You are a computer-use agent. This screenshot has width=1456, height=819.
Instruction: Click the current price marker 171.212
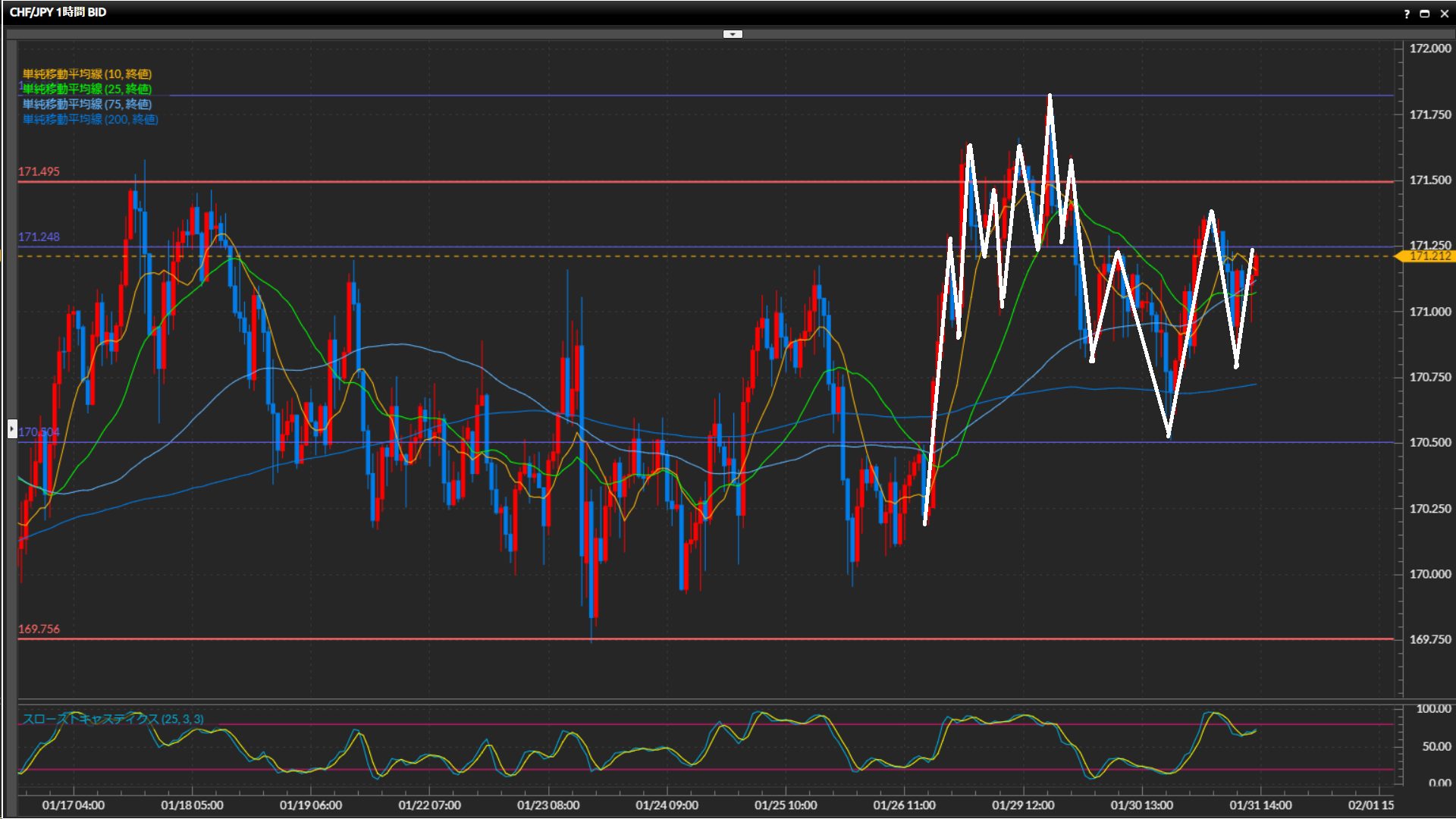click(1428, 256)
